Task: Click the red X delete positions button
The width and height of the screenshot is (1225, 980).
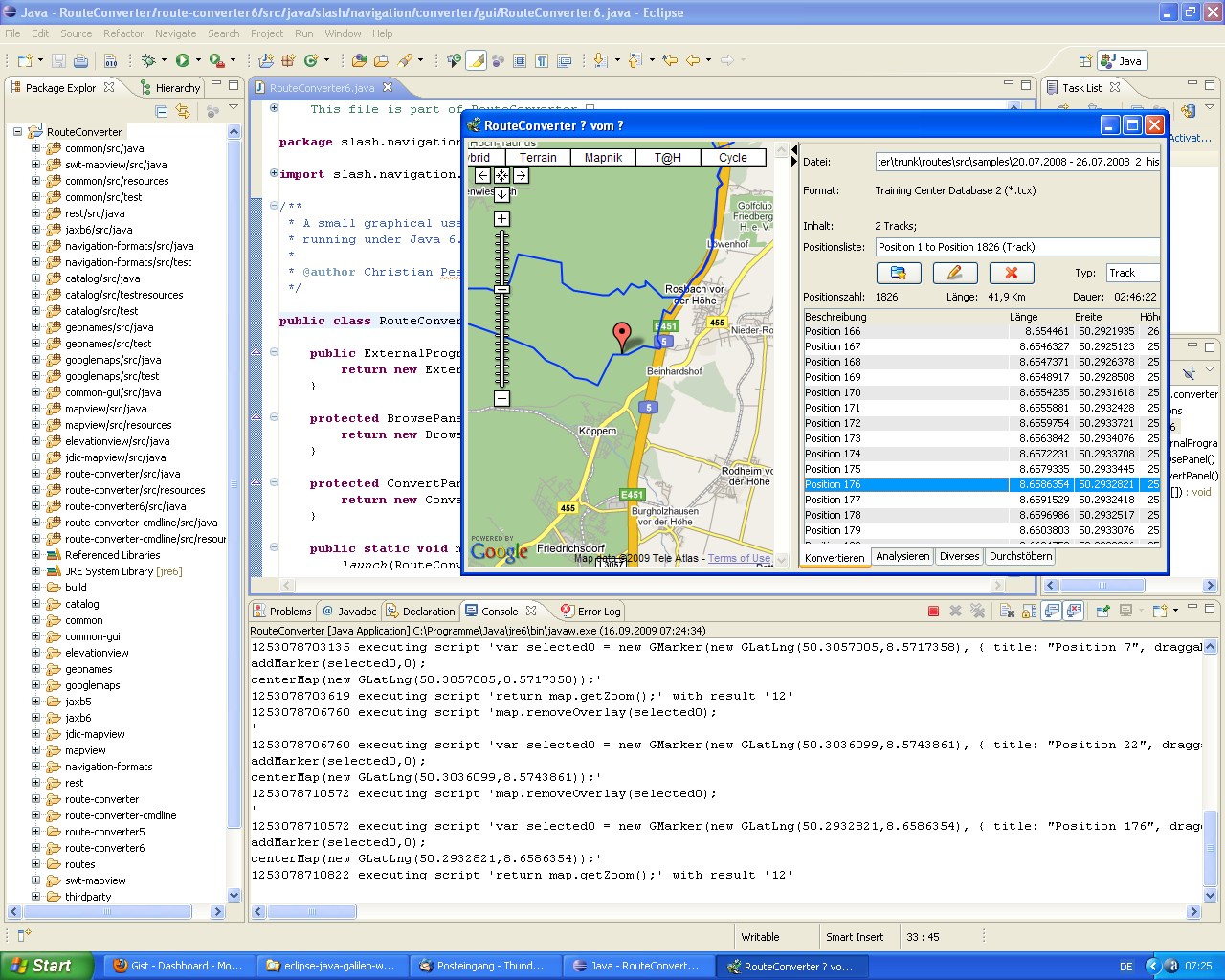Action: click(1012, 273)
